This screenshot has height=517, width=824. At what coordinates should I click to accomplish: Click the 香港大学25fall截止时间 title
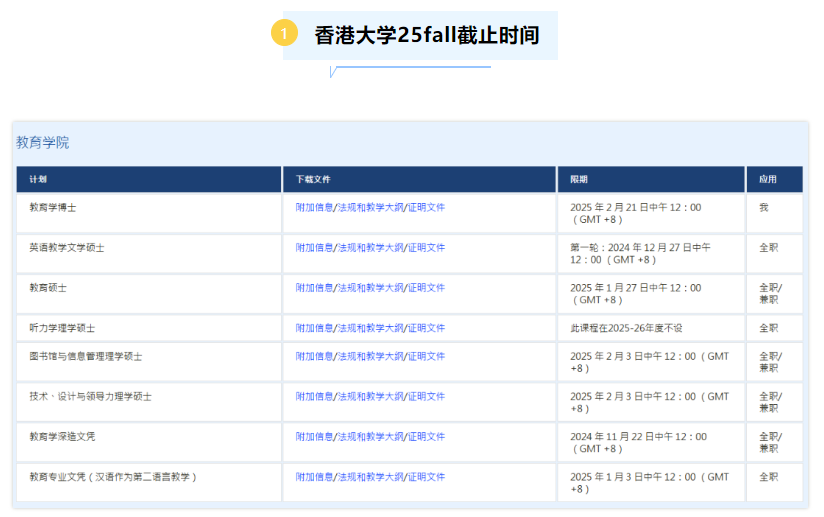coord(427,35)
